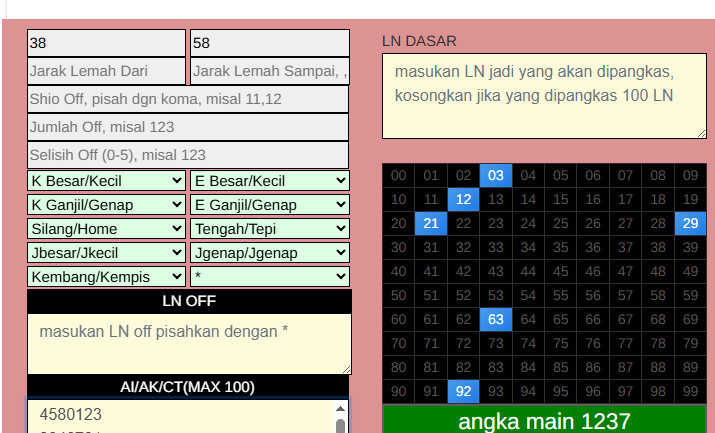Click the scrollbar up arrow in AI/AK/CT box

341,408
